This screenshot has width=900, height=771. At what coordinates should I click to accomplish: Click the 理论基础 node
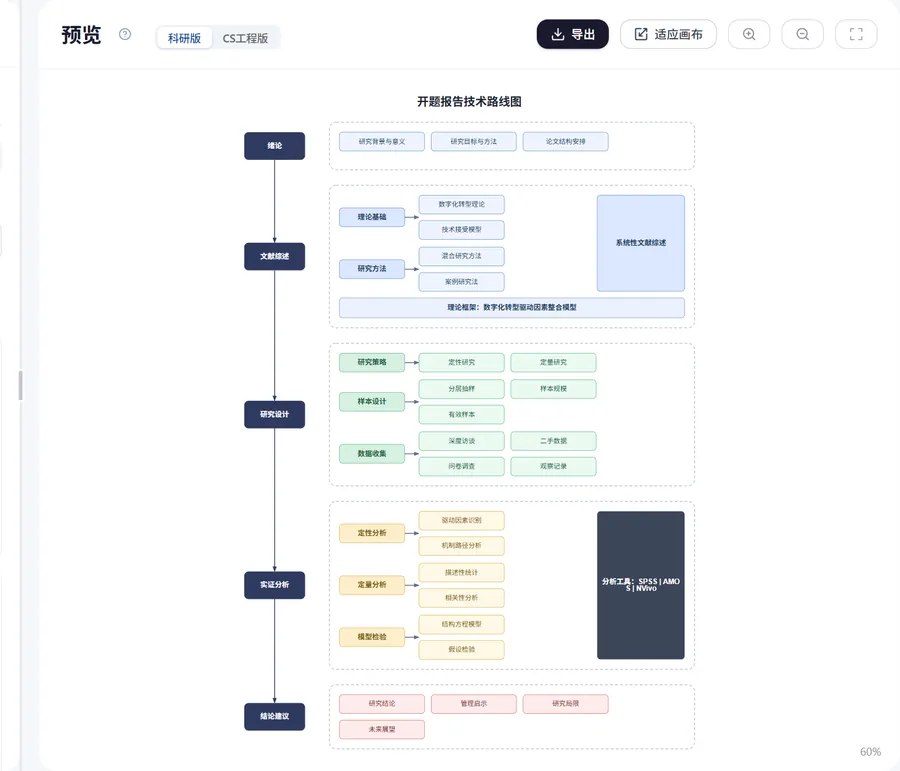372,216
